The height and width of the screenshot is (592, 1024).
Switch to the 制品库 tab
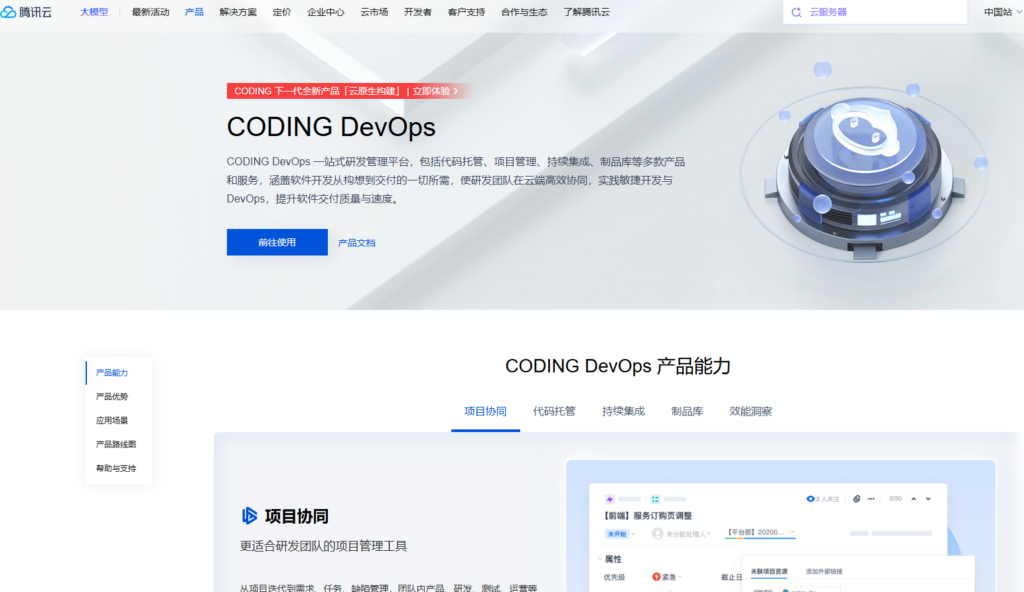tap(687, 412)
